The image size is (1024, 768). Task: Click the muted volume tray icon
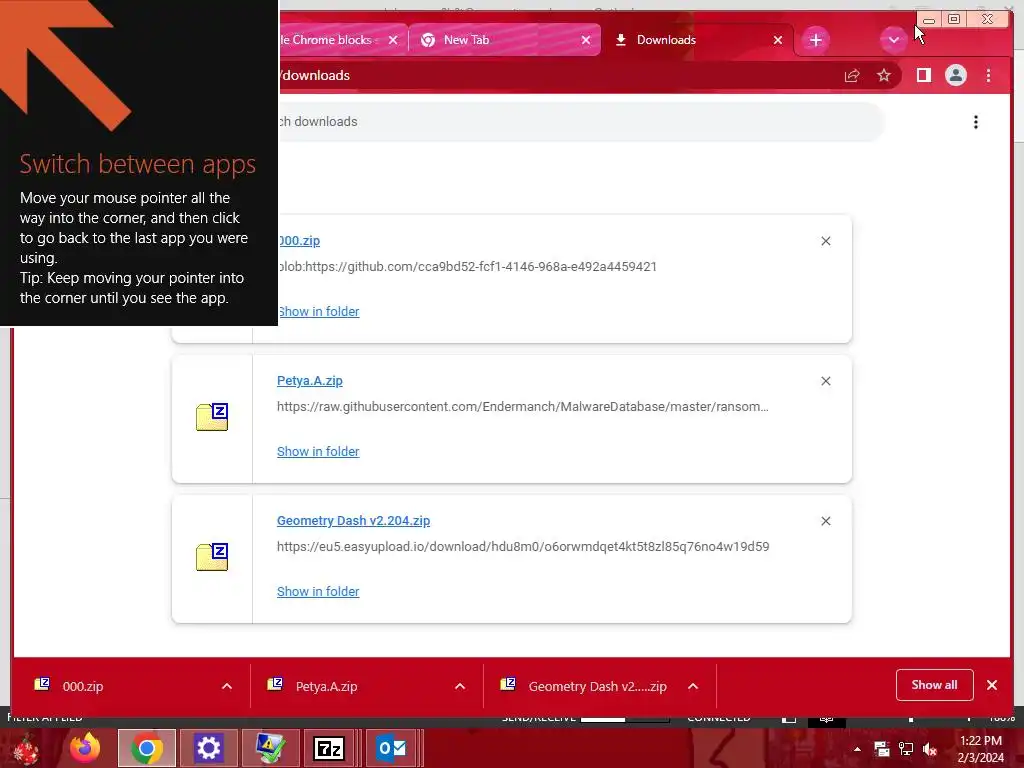tap(930, 749)
